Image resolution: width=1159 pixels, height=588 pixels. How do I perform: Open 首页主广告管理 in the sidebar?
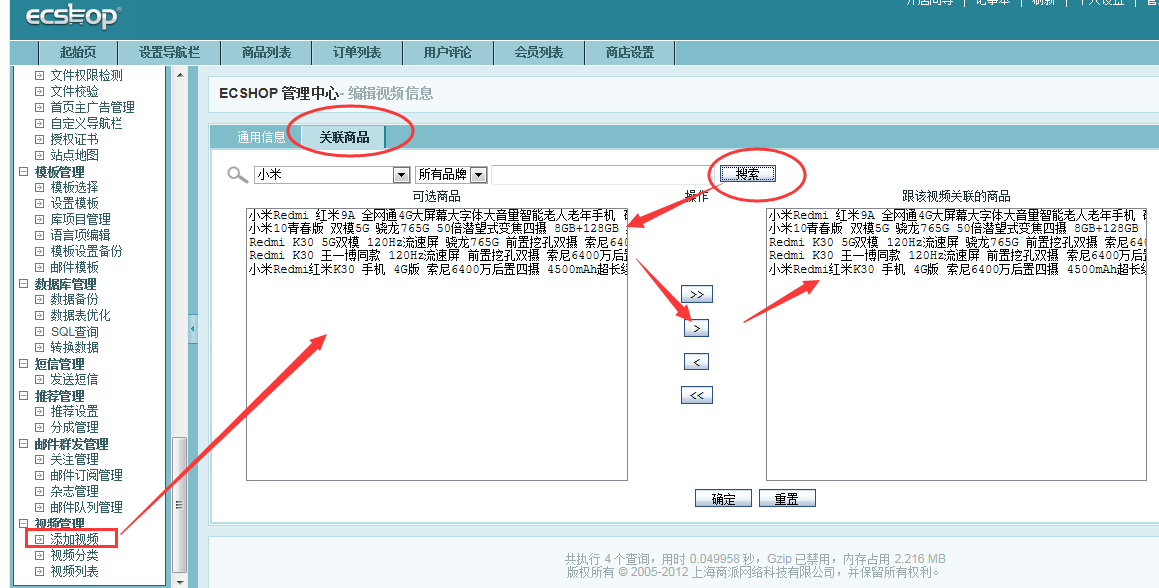pos(92,107)
